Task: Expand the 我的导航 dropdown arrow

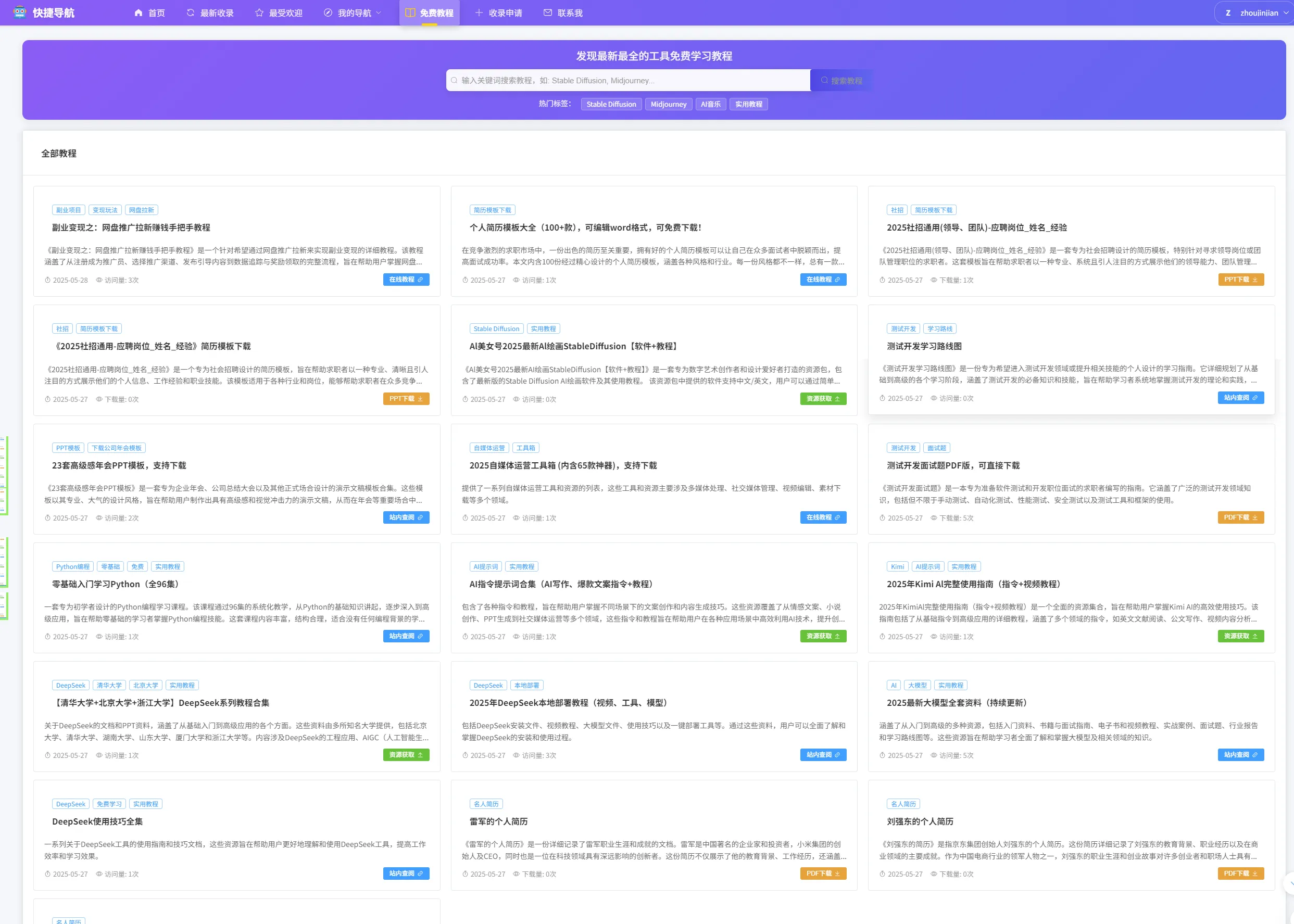Action: pos(379,12)
